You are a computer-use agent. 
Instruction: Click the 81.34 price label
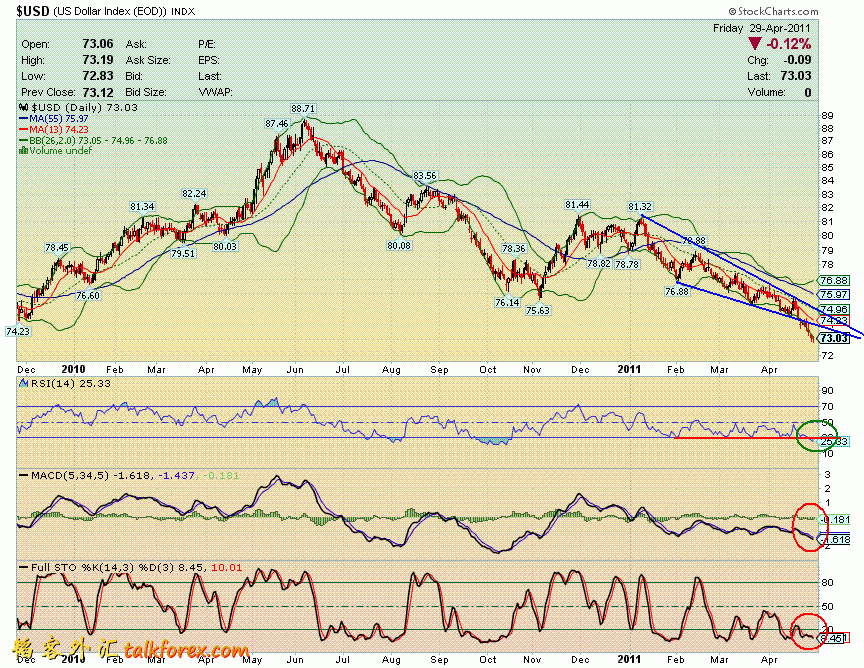point(142,207)
